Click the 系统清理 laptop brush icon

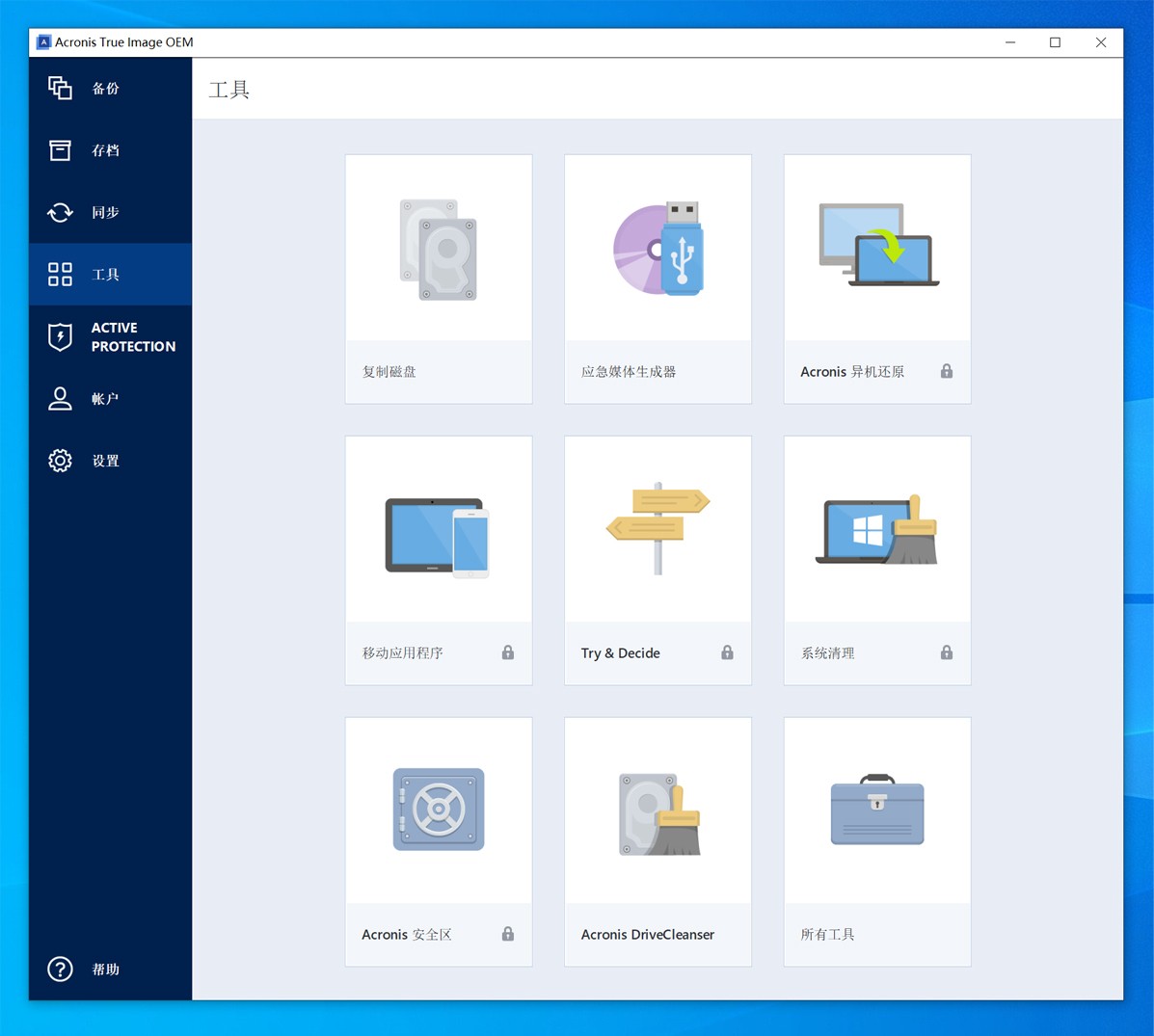[x=877, y=530]
